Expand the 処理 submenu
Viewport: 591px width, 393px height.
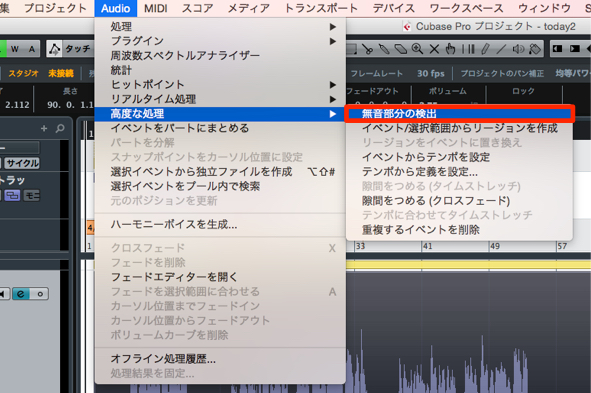pos(220,27)
